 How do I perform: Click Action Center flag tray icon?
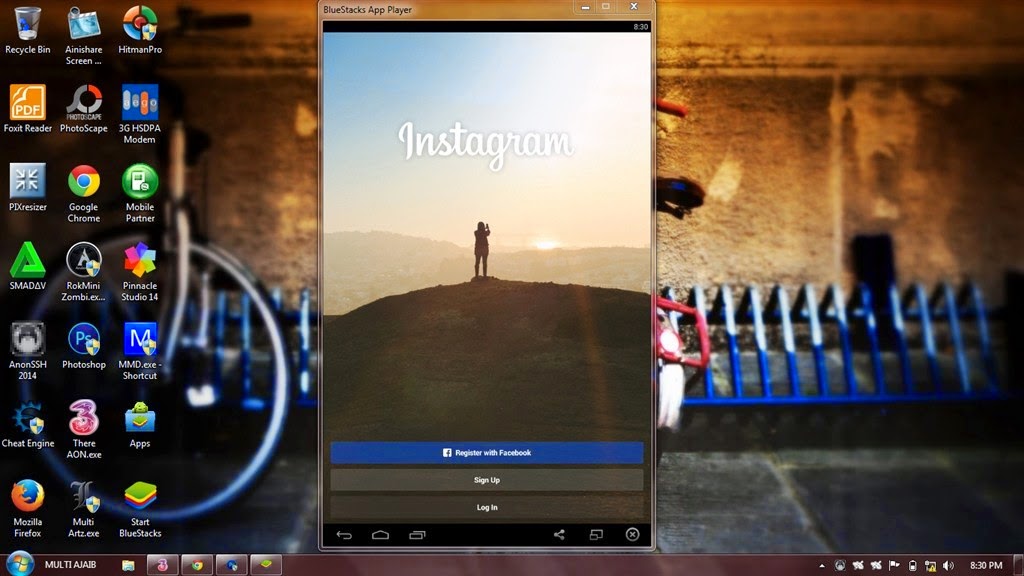click(x=894, y=566)
